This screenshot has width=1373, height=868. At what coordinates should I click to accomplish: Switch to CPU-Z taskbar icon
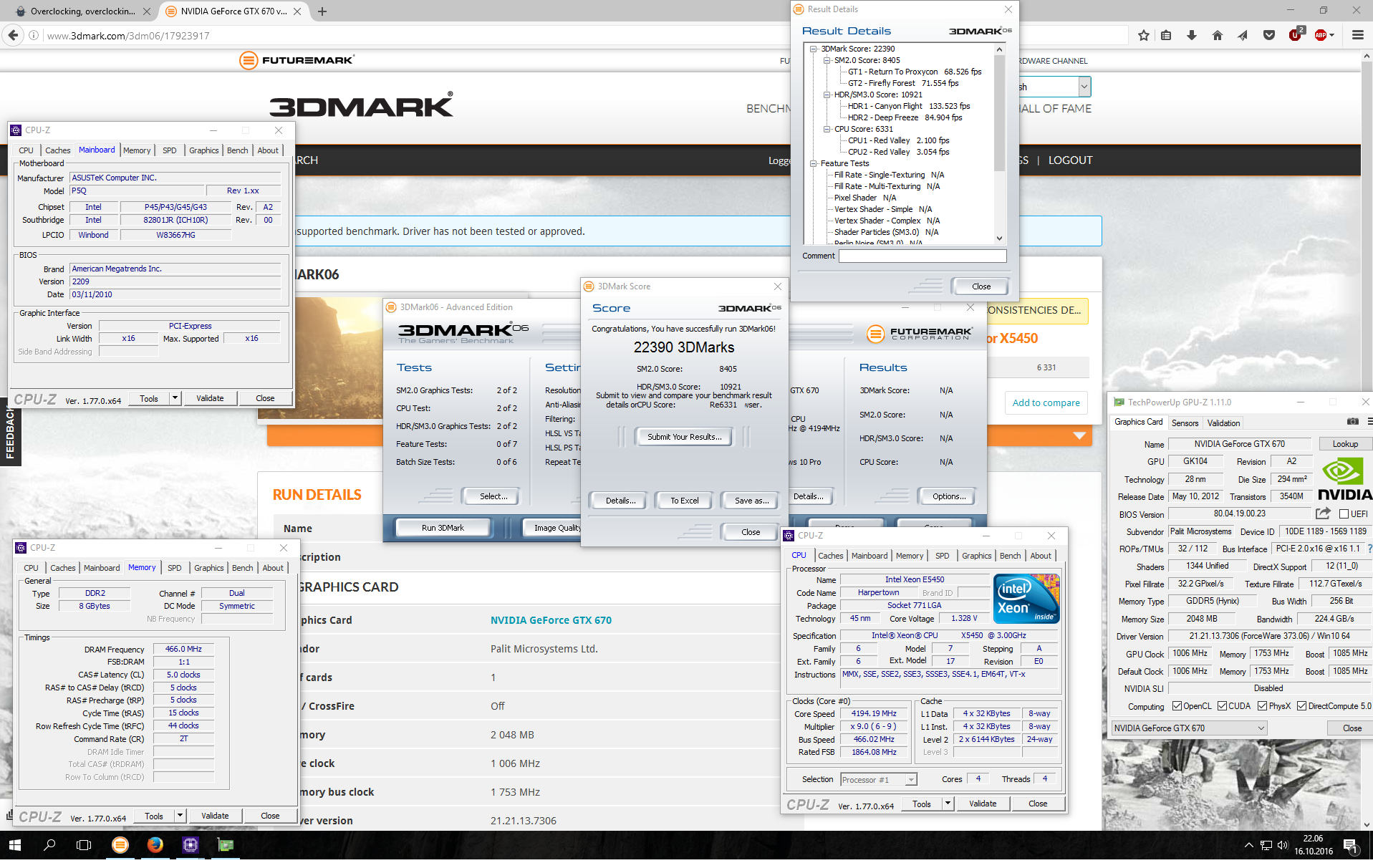(x=190, y=845)
